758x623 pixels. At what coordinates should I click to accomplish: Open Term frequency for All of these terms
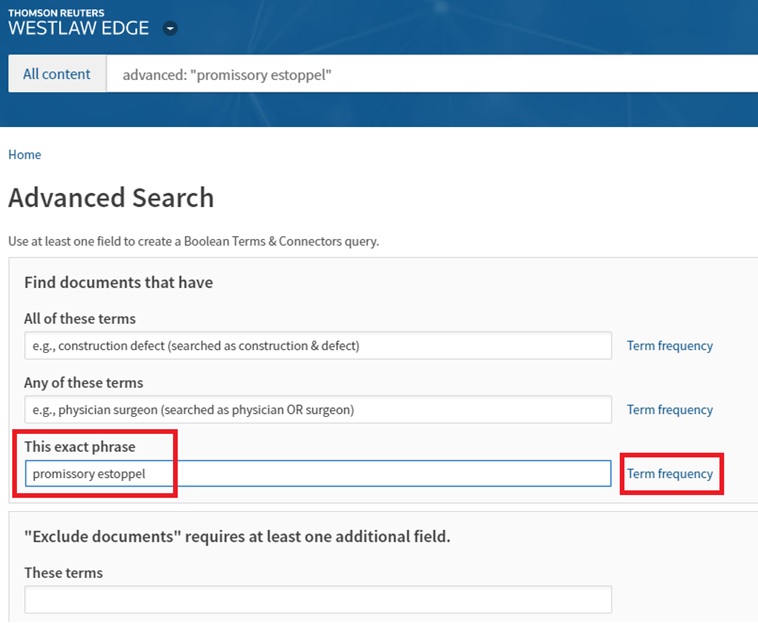[669, 346]
